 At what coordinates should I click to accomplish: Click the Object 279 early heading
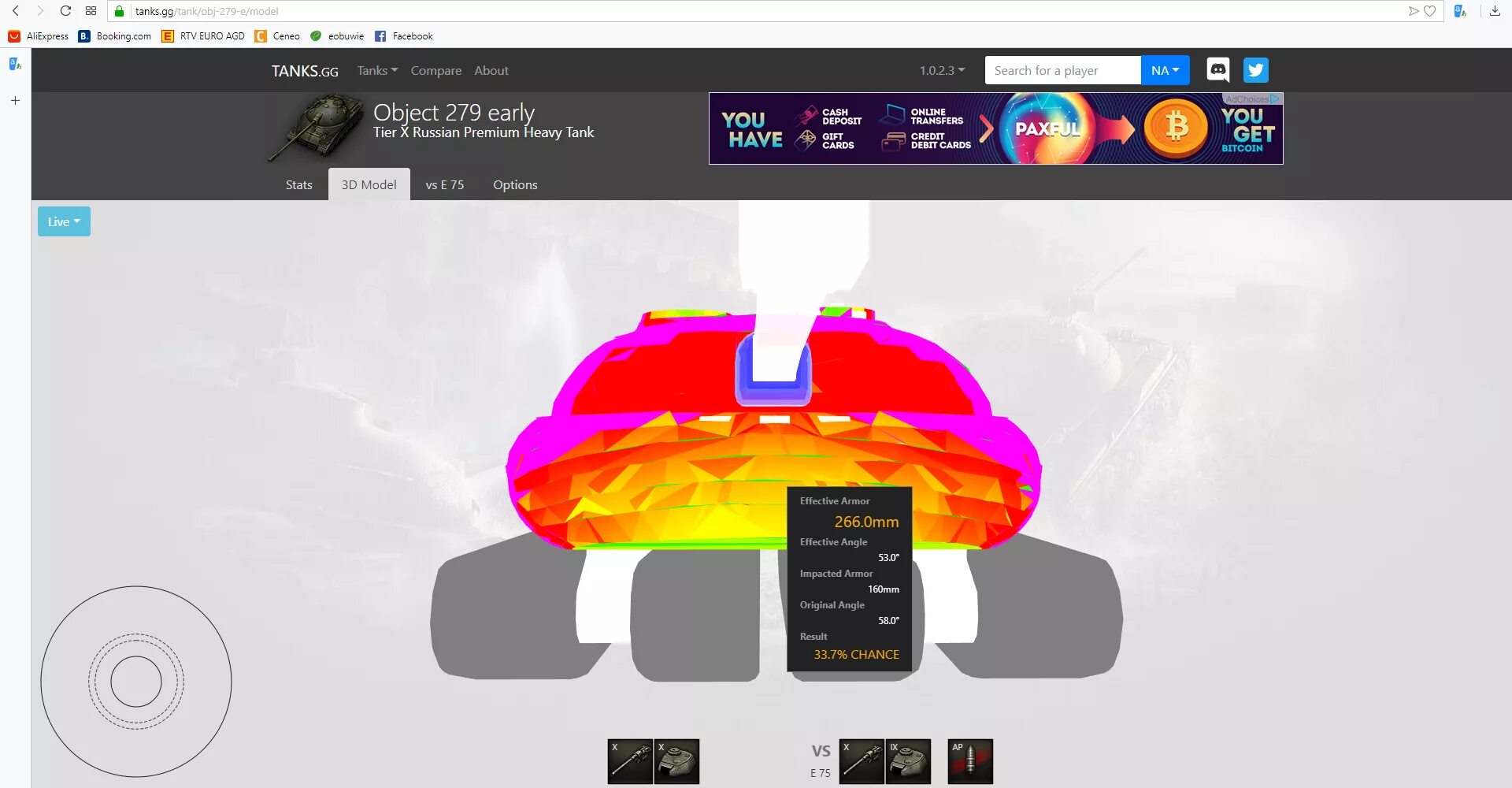point(454,112)
